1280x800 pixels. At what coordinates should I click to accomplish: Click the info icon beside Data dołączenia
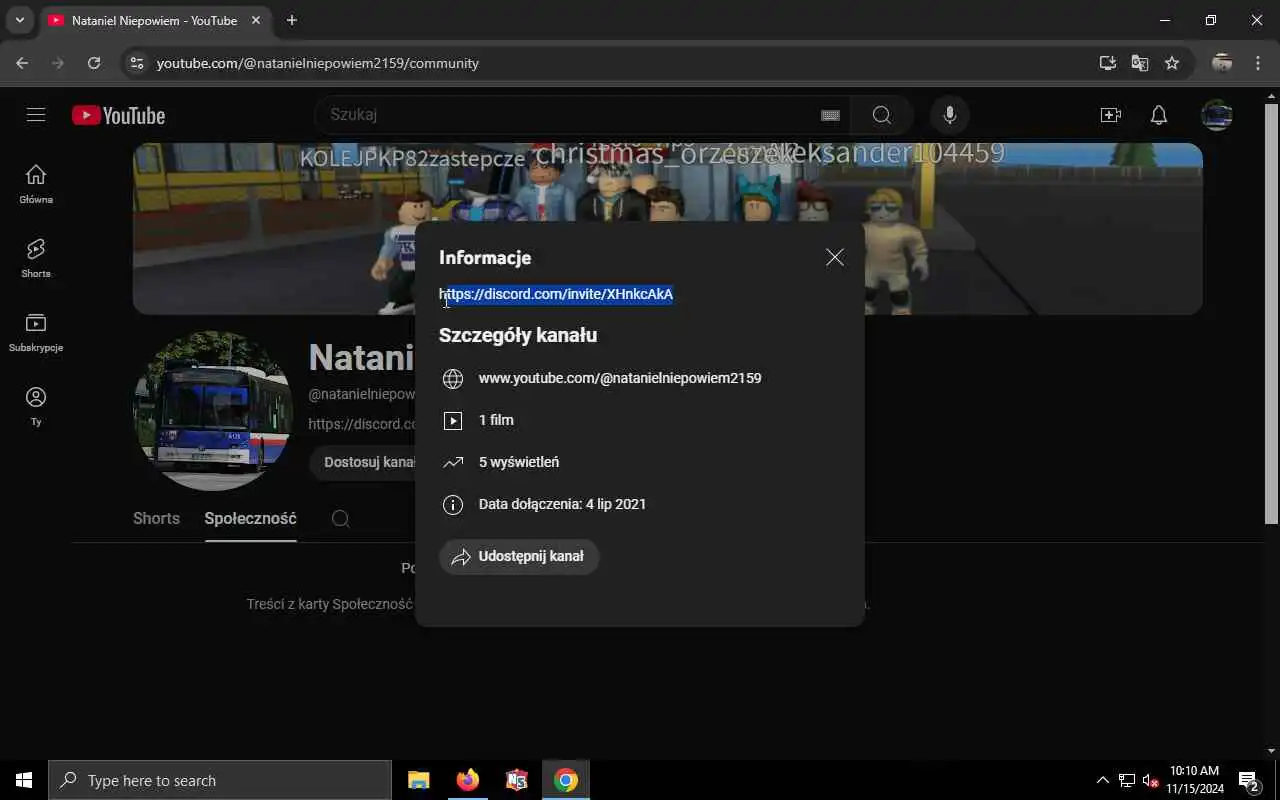(x=453, y=505)
